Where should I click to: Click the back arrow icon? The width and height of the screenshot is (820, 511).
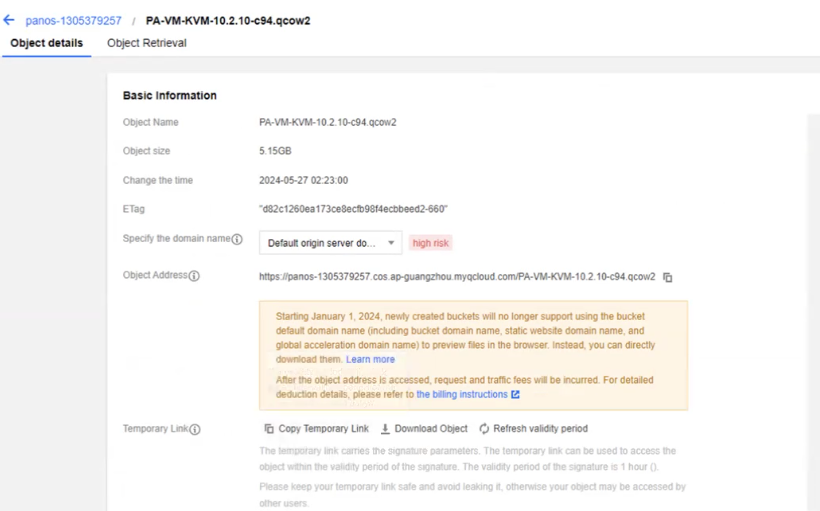pyautogui.click(x=9, y=20)
